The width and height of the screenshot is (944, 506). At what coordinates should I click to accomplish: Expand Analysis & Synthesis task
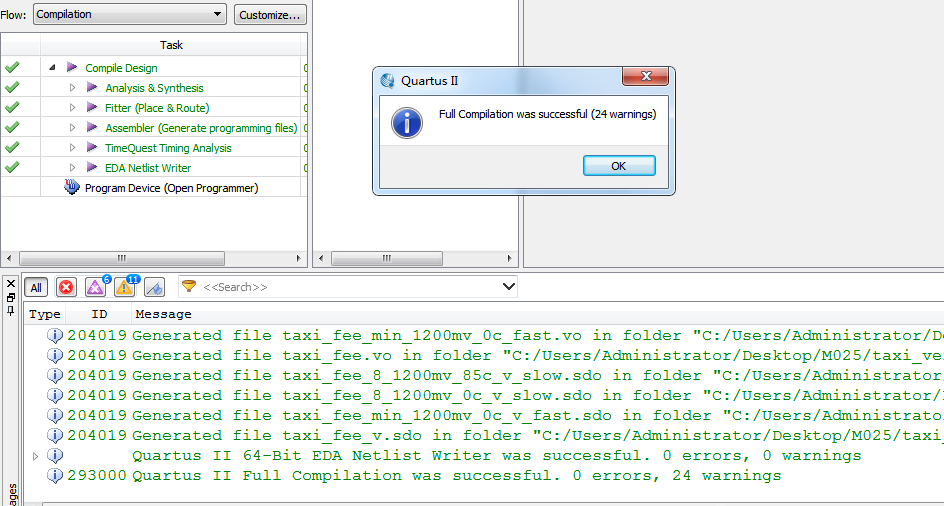tap(73, 88)
